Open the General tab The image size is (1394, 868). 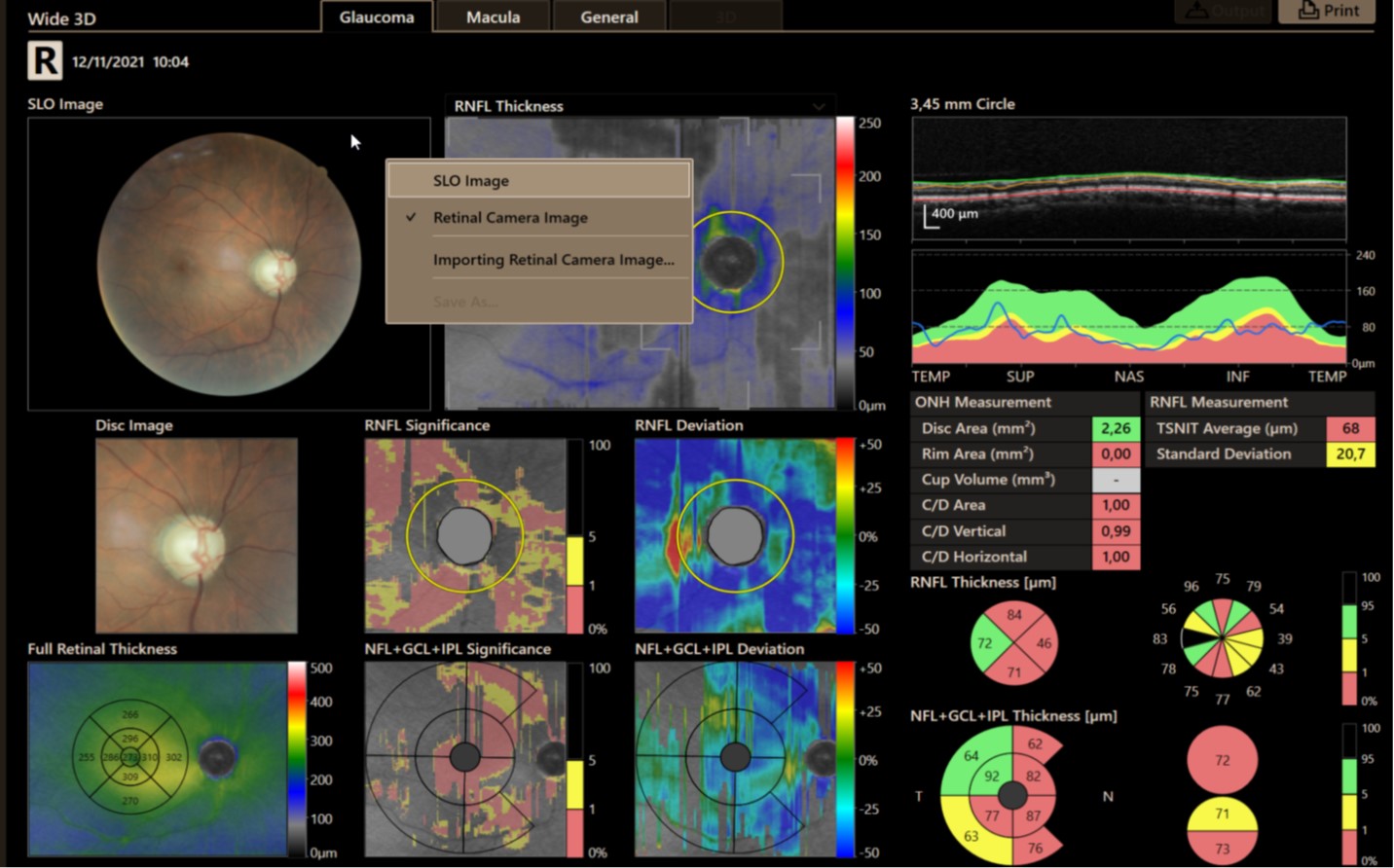point(609,17)
